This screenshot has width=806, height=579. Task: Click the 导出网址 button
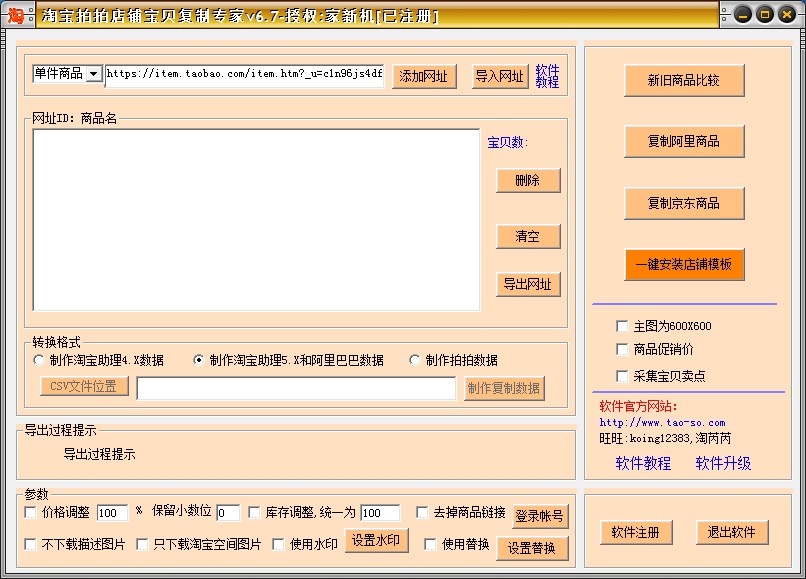[x=528, y=284]
